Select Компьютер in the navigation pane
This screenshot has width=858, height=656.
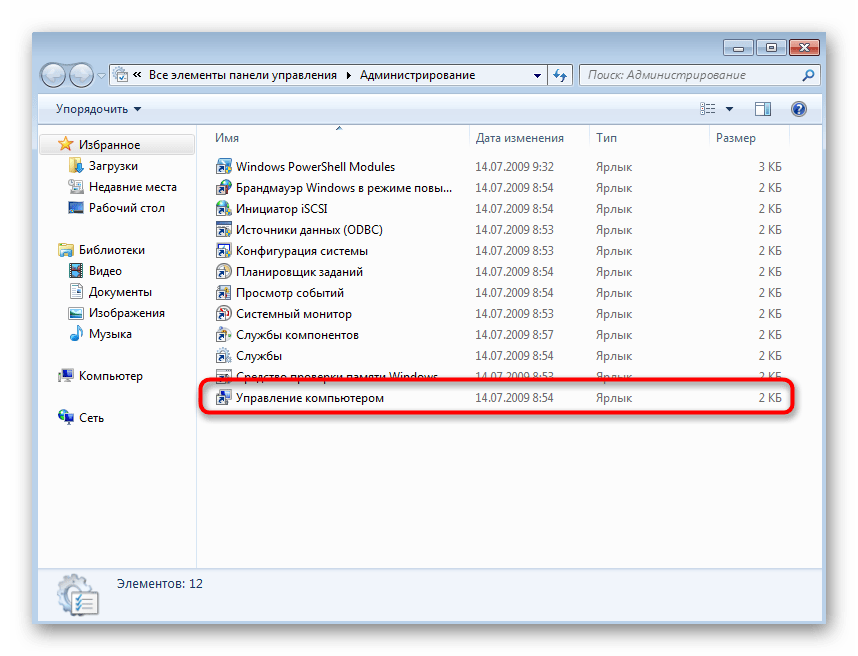pos(110,376)
